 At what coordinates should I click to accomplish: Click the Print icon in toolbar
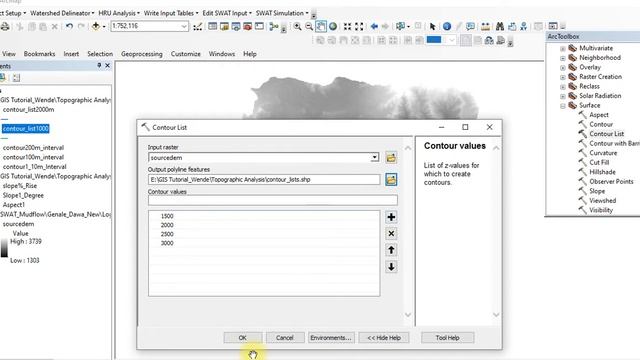pos(4,27)
